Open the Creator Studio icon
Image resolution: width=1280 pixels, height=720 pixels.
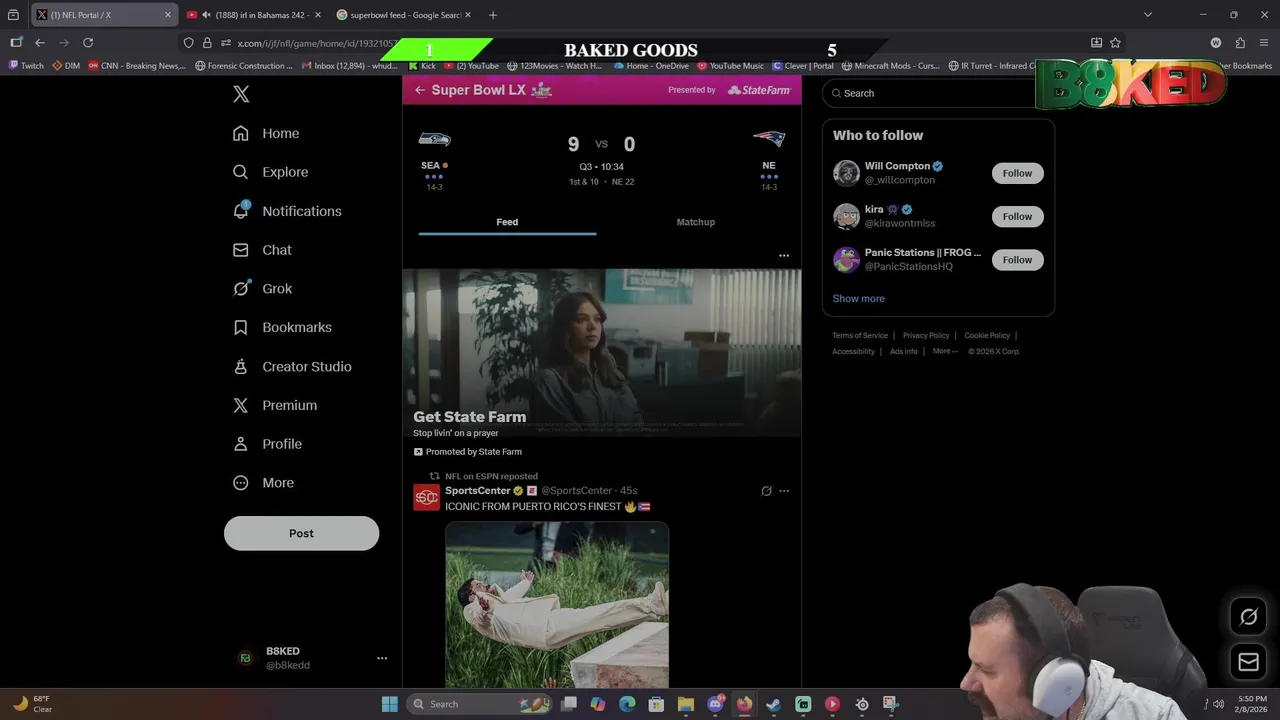tap(240, 366)
